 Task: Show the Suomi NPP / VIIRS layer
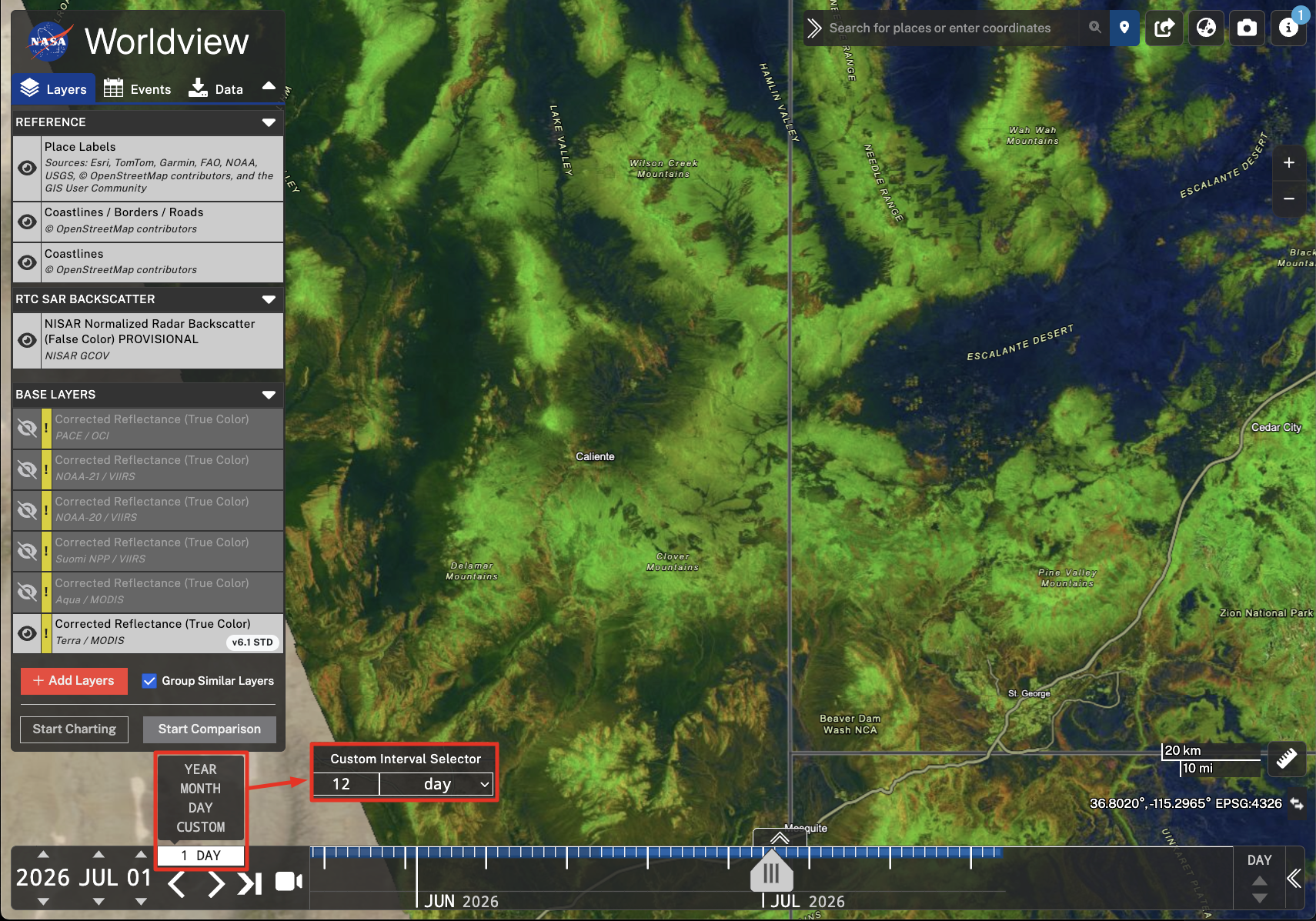(x=27, y=551)
